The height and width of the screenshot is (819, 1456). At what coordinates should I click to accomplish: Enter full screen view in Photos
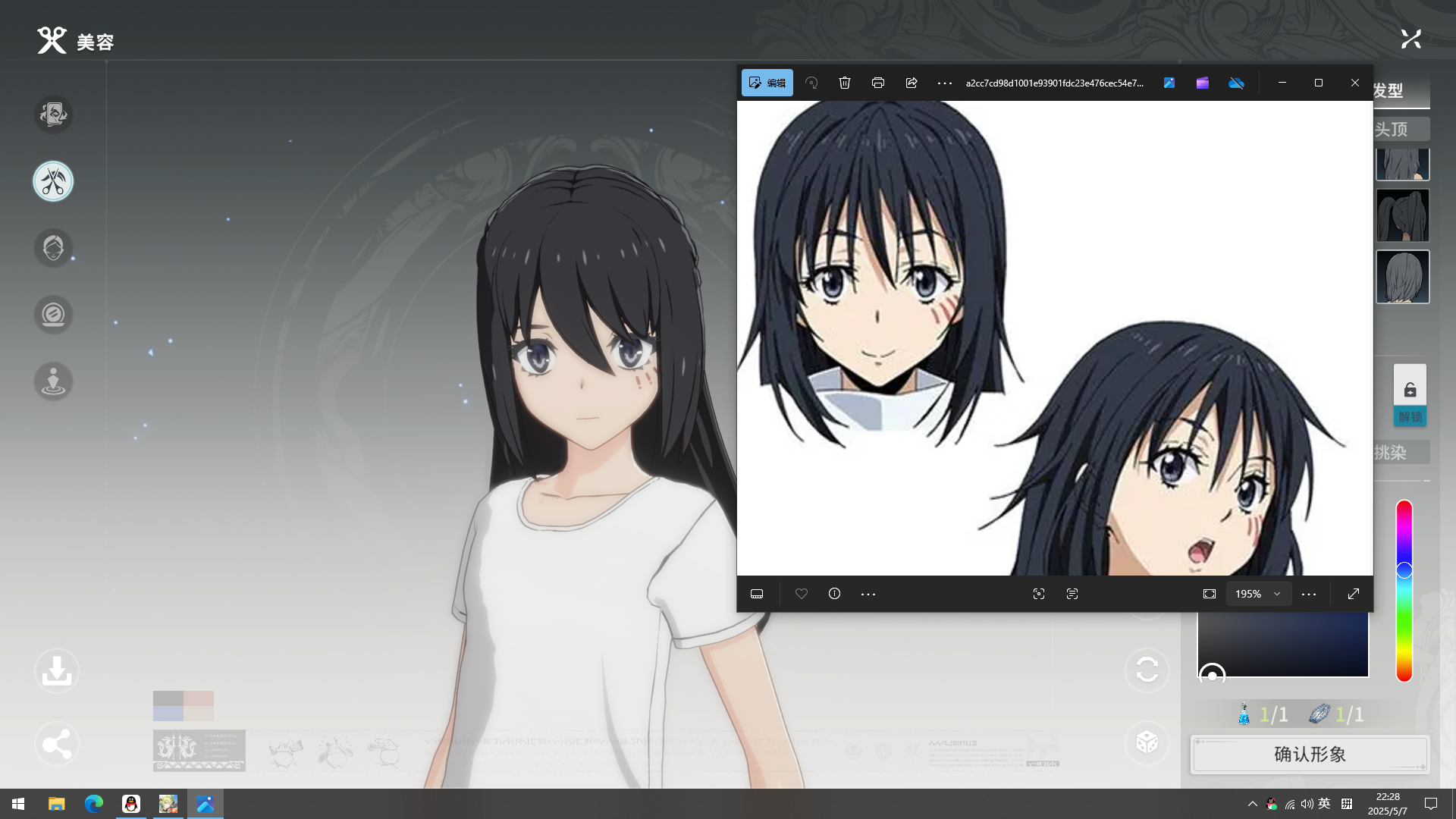1354,594
